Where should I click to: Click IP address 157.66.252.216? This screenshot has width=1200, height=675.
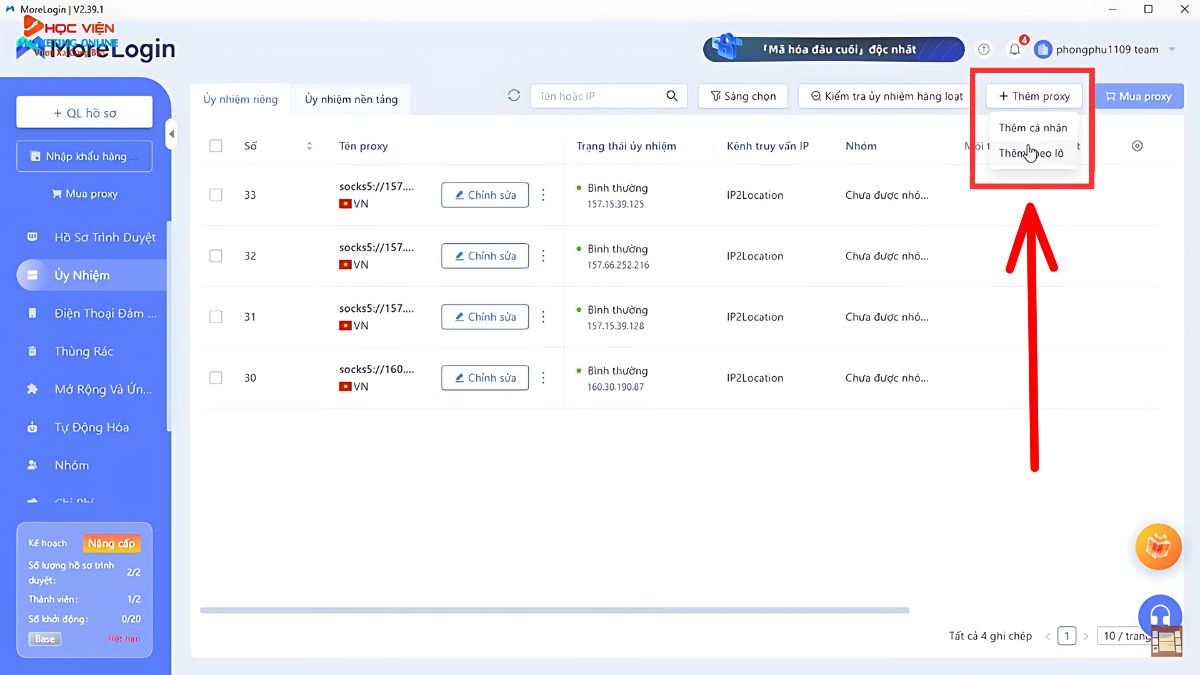(618, 265)
